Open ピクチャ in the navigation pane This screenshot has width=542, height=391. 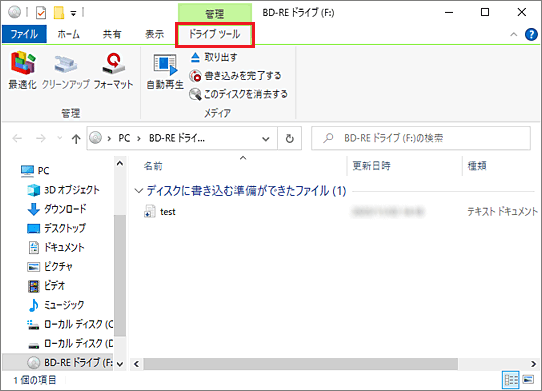(50, 267)
